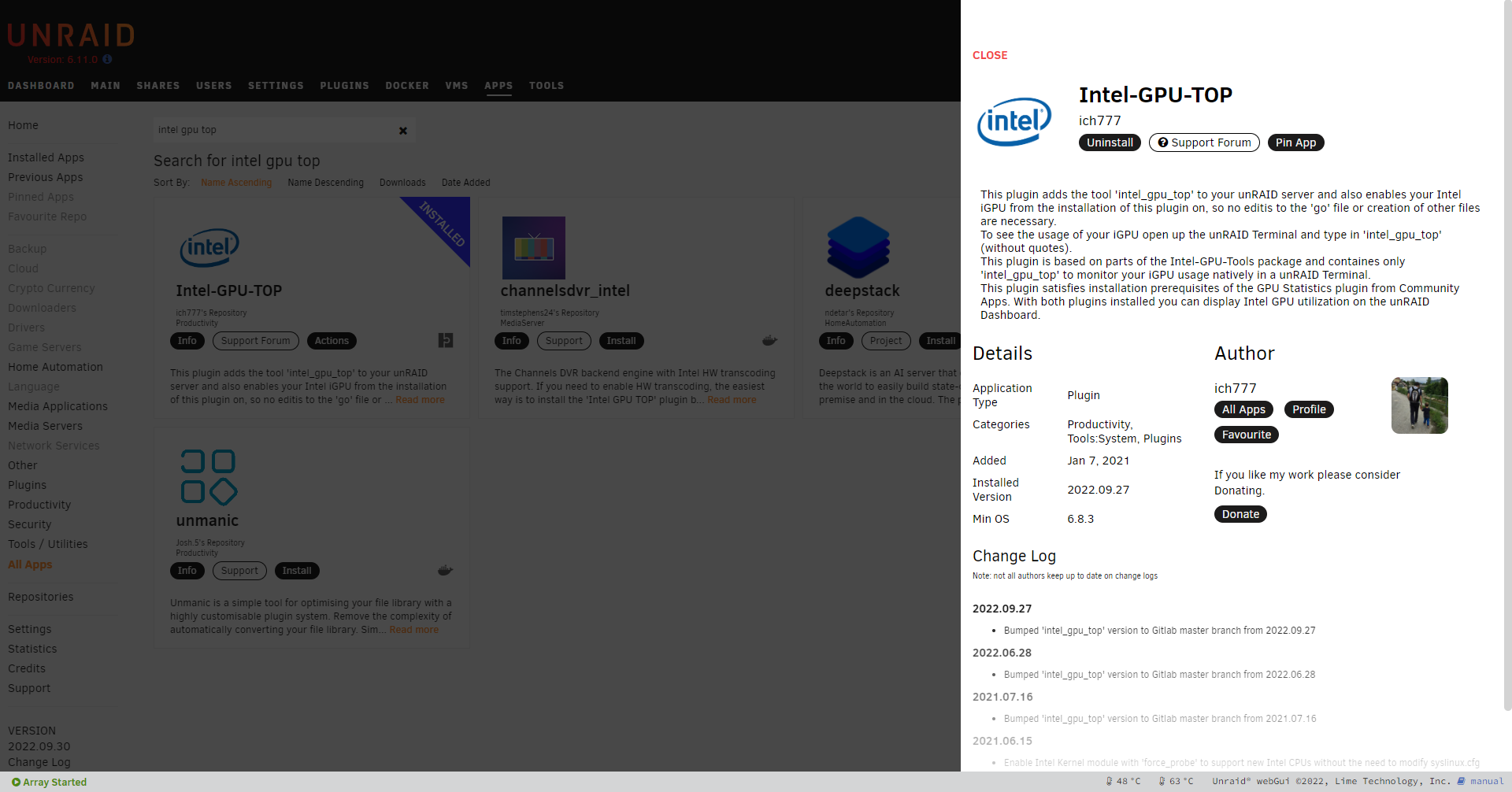Sort results by Name Ascending

(x=236, y=183)
